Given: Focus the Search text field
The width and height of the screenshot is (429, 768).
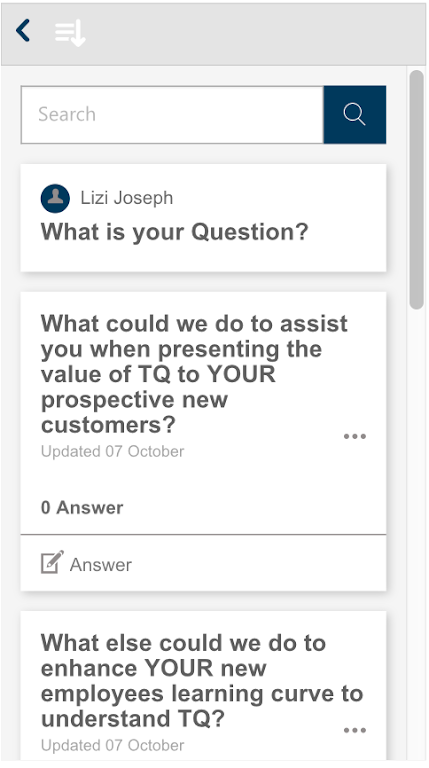Looking at the screenshot, I should point(172,115).
